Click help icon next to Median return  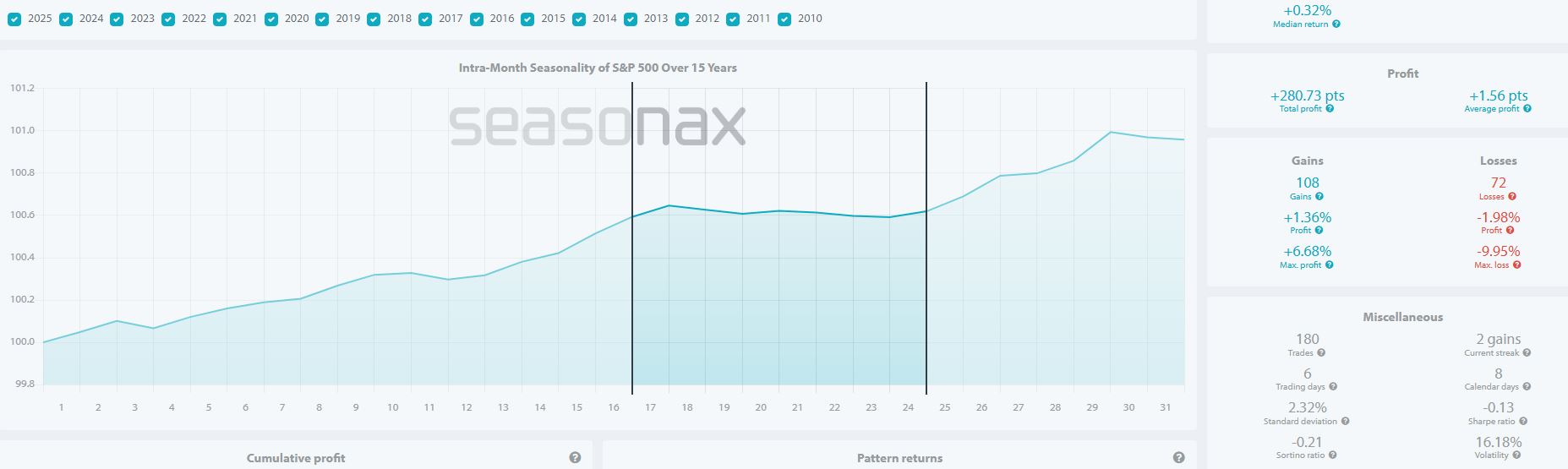(1336, 25)
